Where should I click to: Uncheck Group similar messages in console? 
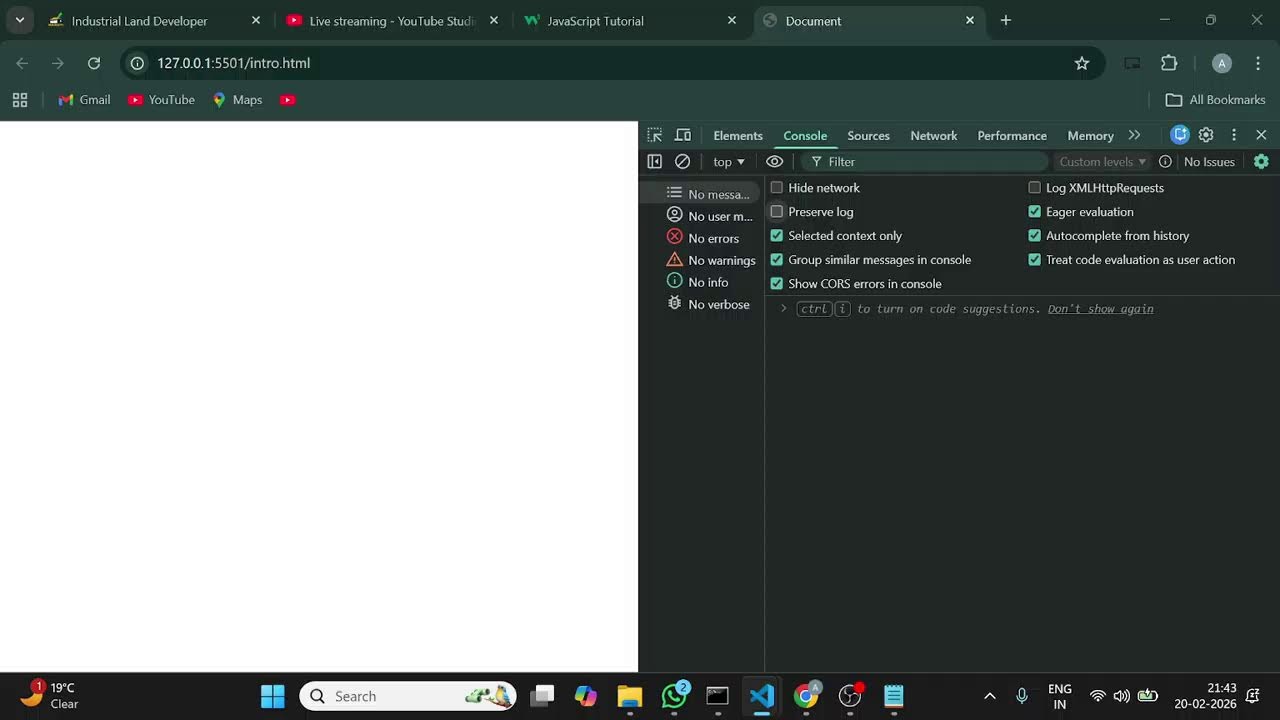[x=777, y=259]
